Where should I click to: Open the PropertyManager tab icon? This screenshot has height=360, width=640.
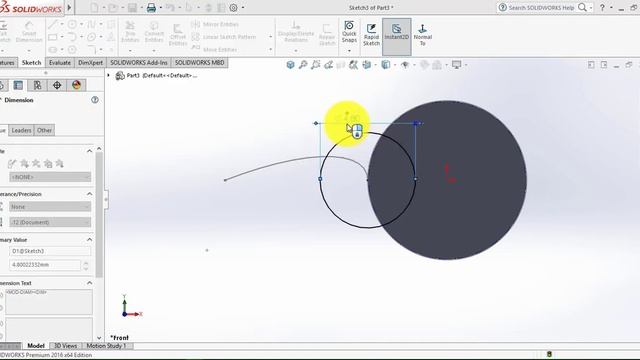point(18,85)
